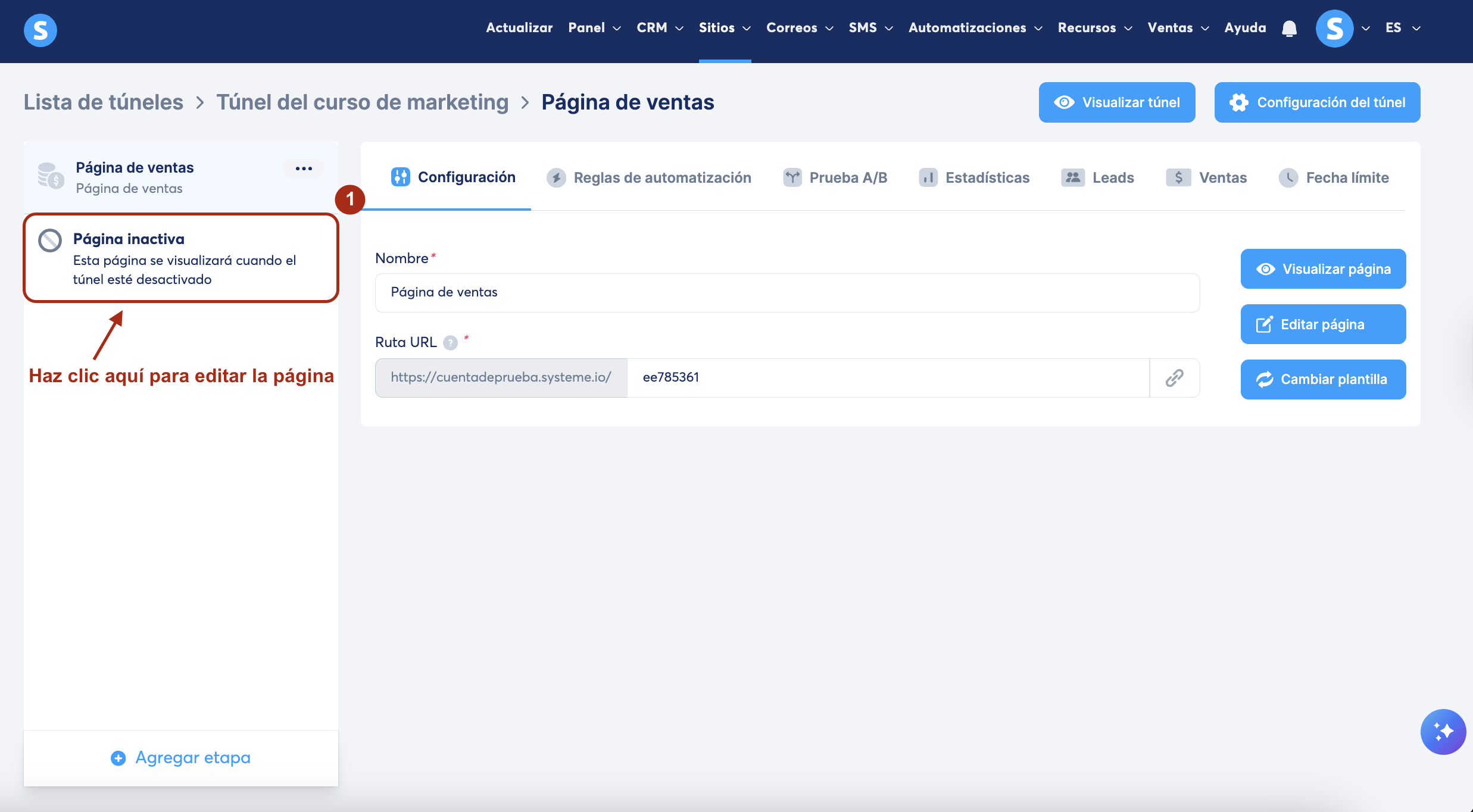The height and width of the screenshot is (812, 1473).
Task: Open the three-dots menu for Página de ventas
Action: [x=304, y=168]
